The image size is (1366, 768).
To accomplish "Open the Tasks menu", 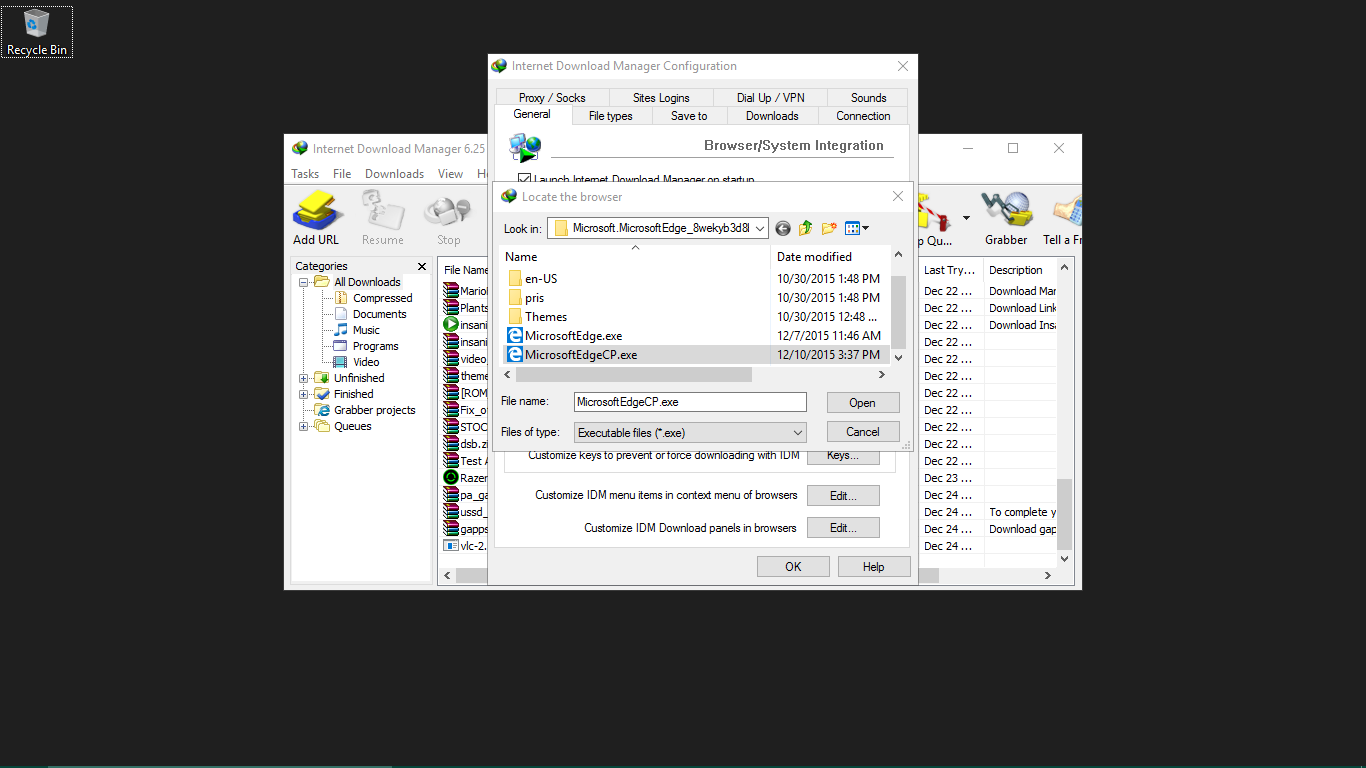I will click(x=305, y=173).
